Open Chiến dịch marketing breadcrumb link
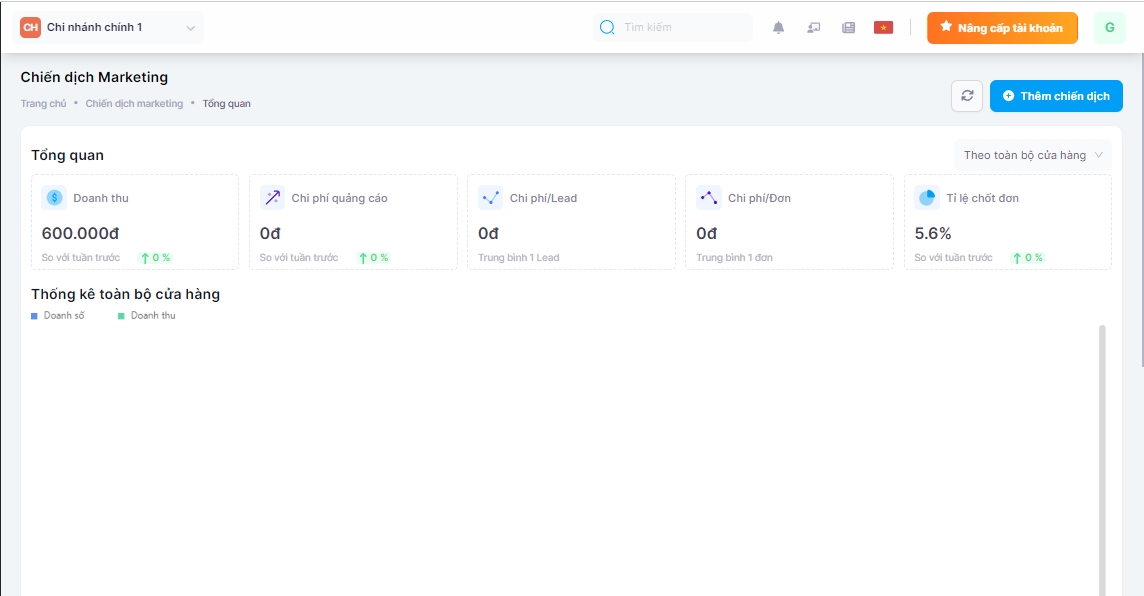Image resolution: width=1144 pixels, height=596 pixels. click(134, 104)
